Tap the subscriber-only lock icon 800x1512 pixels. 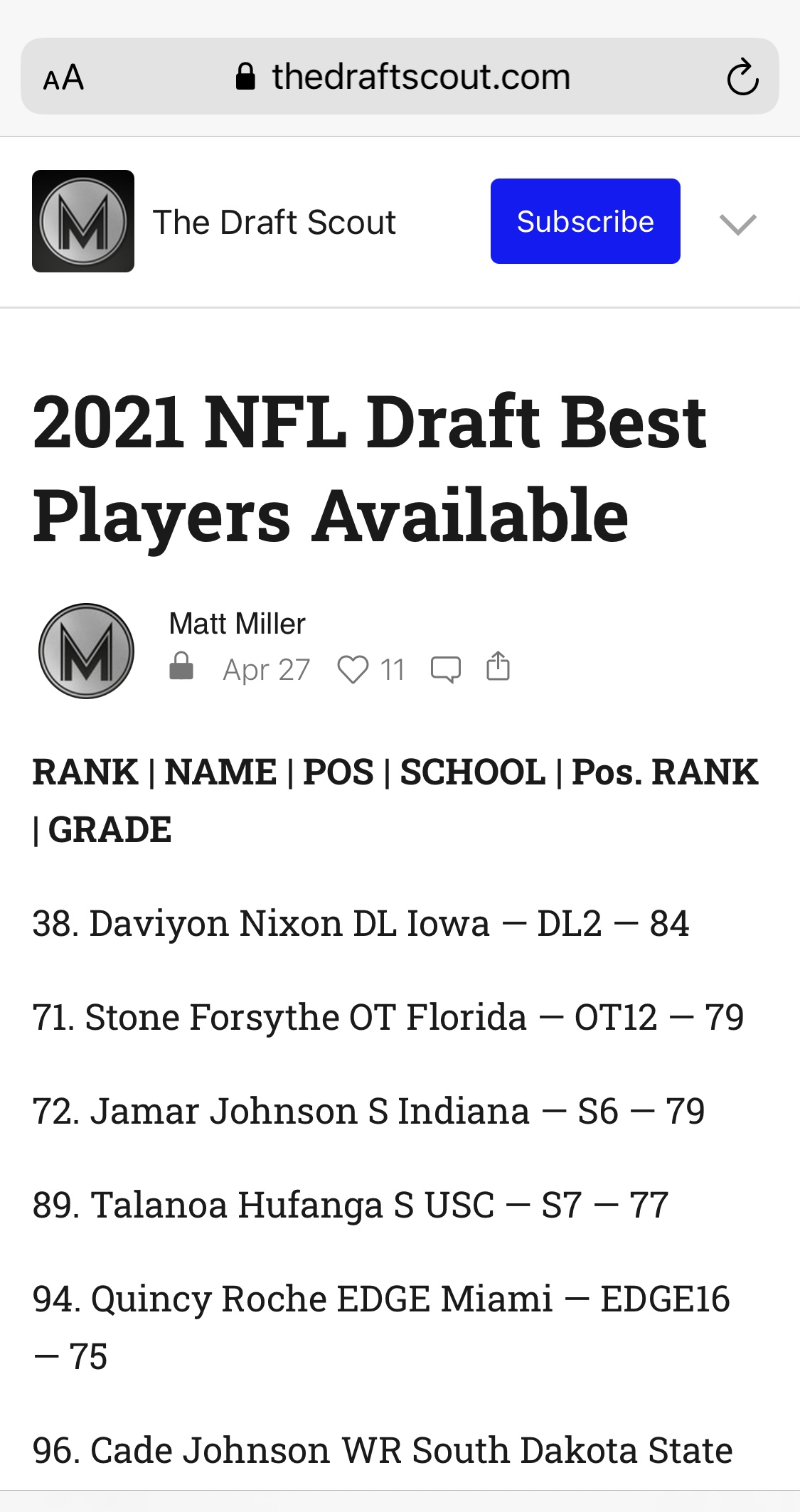[x=181, y=667]
